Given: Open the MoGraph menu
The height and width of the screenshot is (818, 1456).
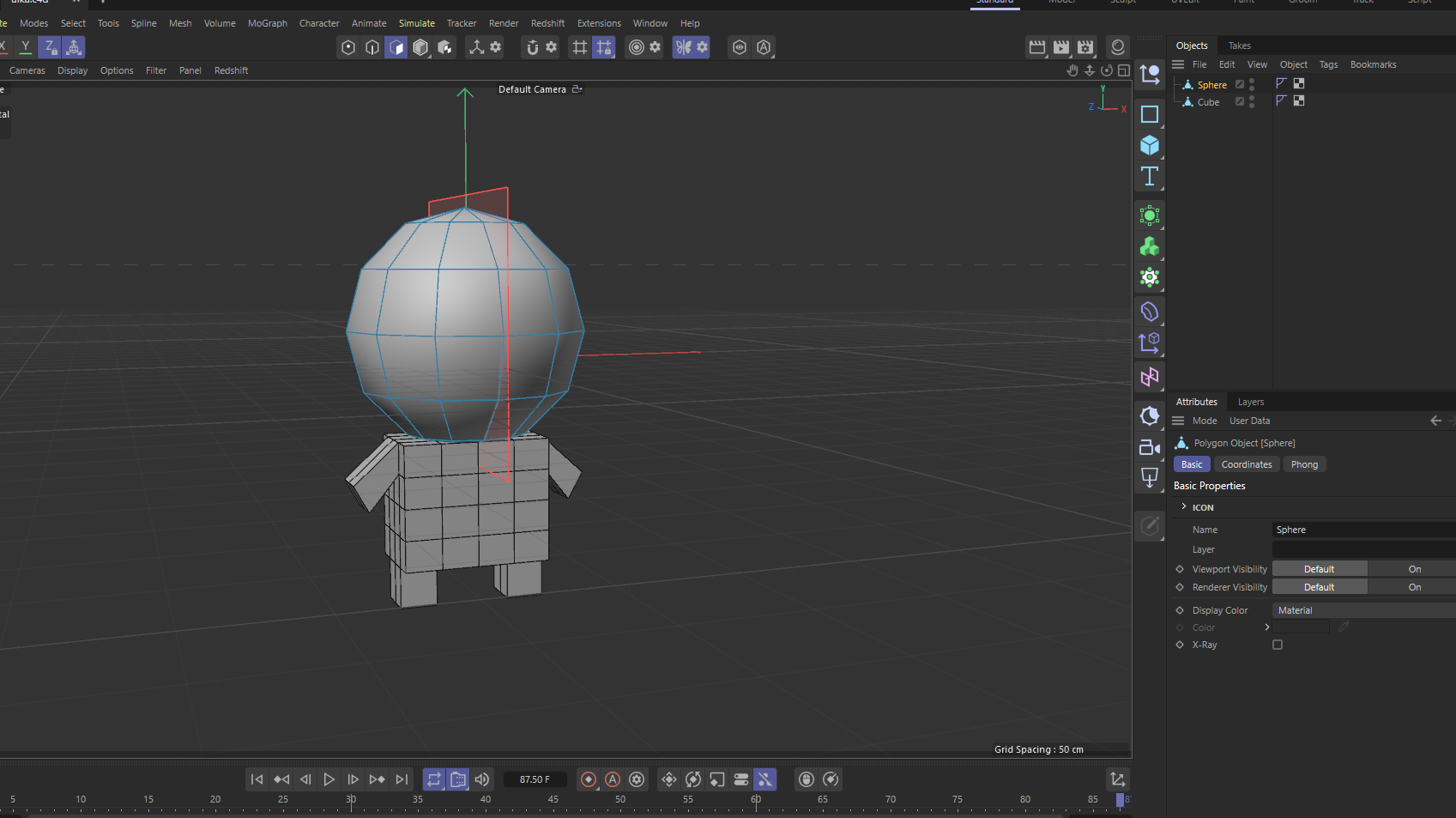Looking at the screenshot, I should pyautogui.click(x=267, y=23).
